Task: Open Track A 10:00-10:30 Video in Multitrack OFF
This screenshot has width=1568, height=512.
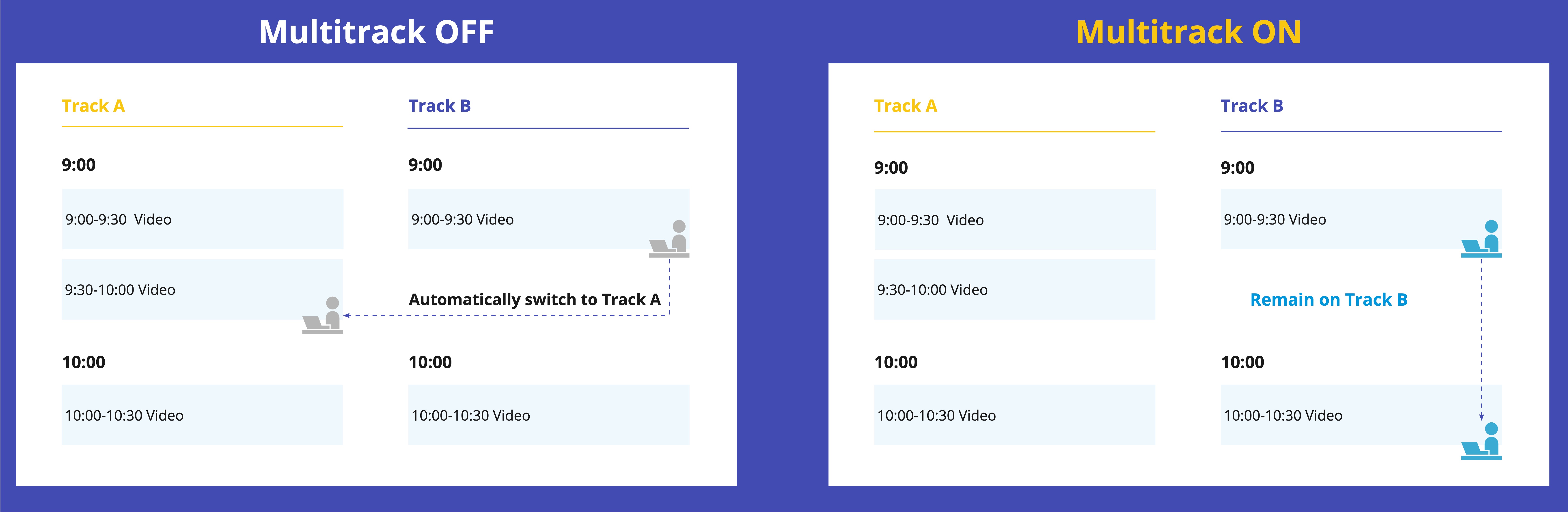Action: click(x=203, y=415)
